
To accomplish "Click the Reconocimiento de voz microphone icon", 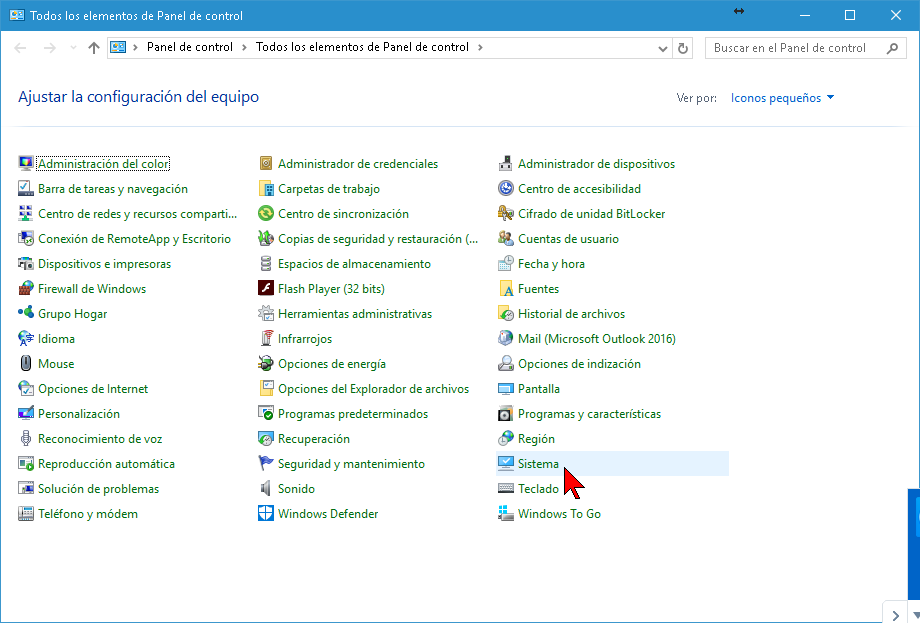I will 26,439.
